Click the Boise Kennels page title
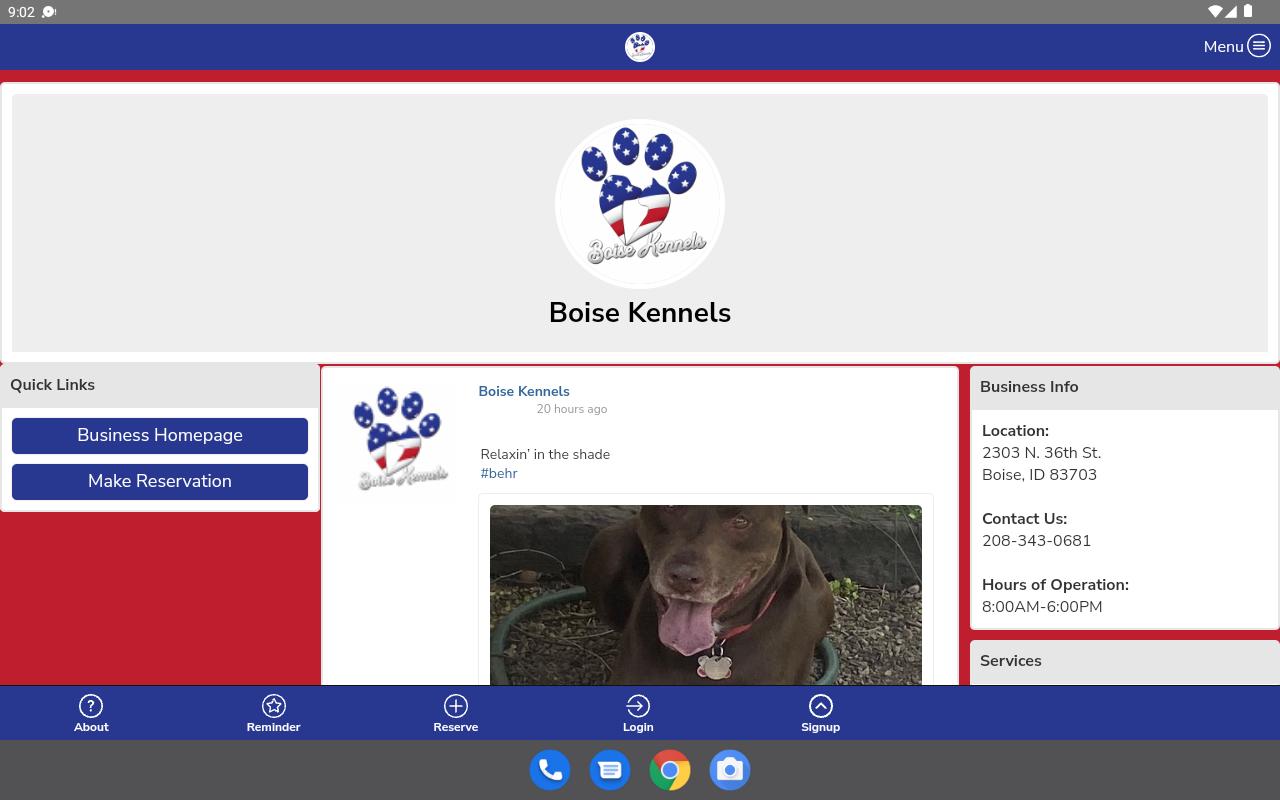 (640, 312)
